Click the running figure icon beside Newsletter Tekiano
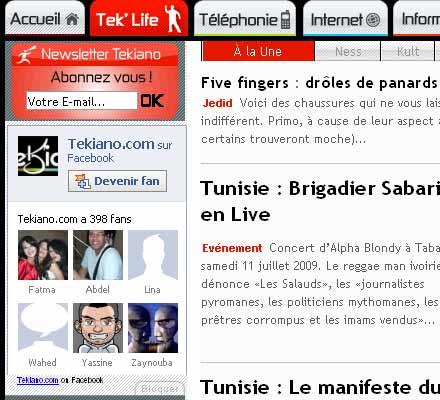 click(26, 55)
